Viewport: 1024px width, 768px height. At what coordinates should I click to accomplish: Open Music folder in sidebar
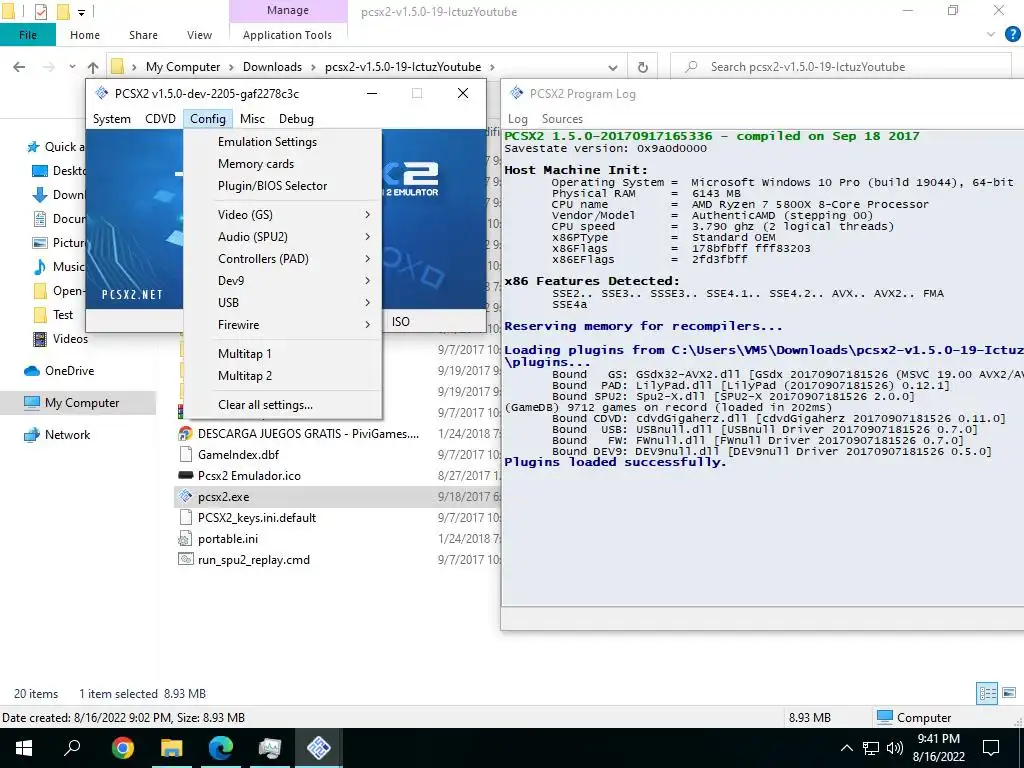(68, 266)
